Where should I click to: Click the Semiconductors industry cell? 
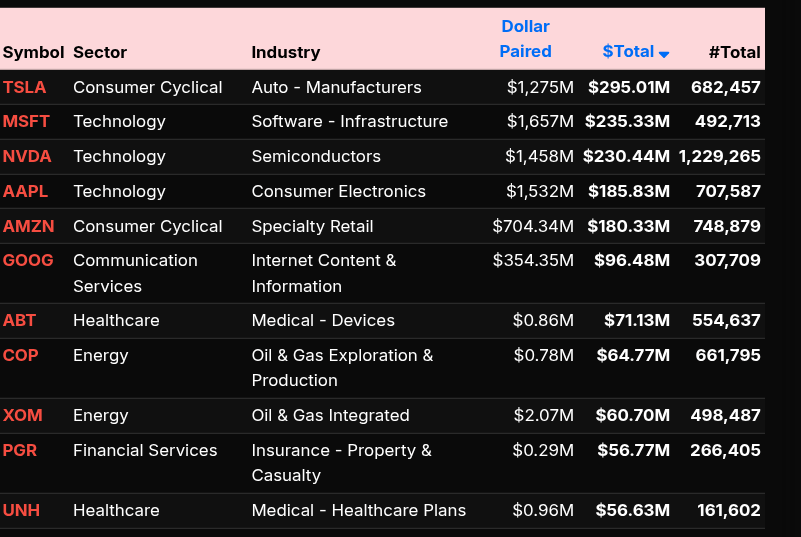click(x=316, y=156)
